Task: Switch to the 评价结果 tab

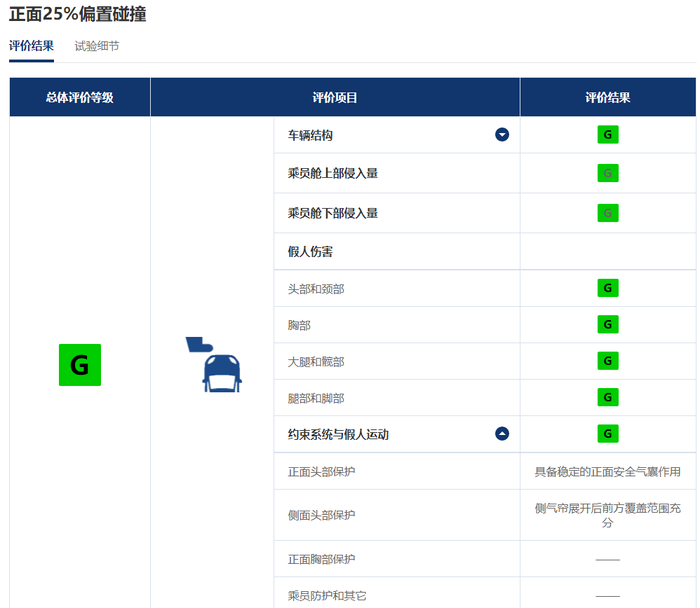Action: click(x=31, y=46)
